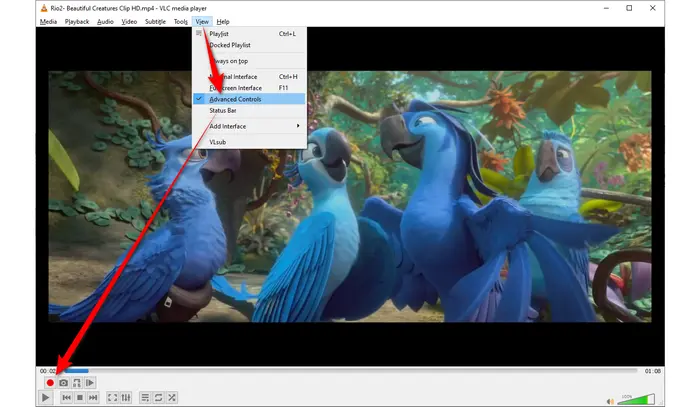Click the elapsed time 00:02 label
The height and width of the screenshot is (407, 700).
click(47, 371)
